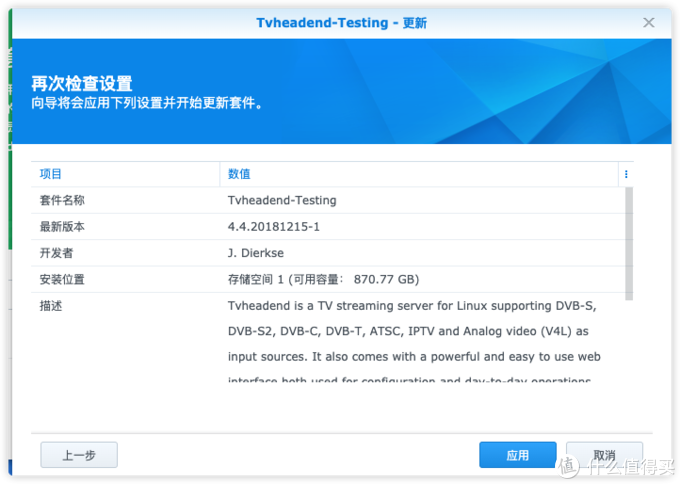Viewport: 680px width, 484px height.
Task: Select the 开发者 row
Action: pyautogui.click(x=328, y=253)
